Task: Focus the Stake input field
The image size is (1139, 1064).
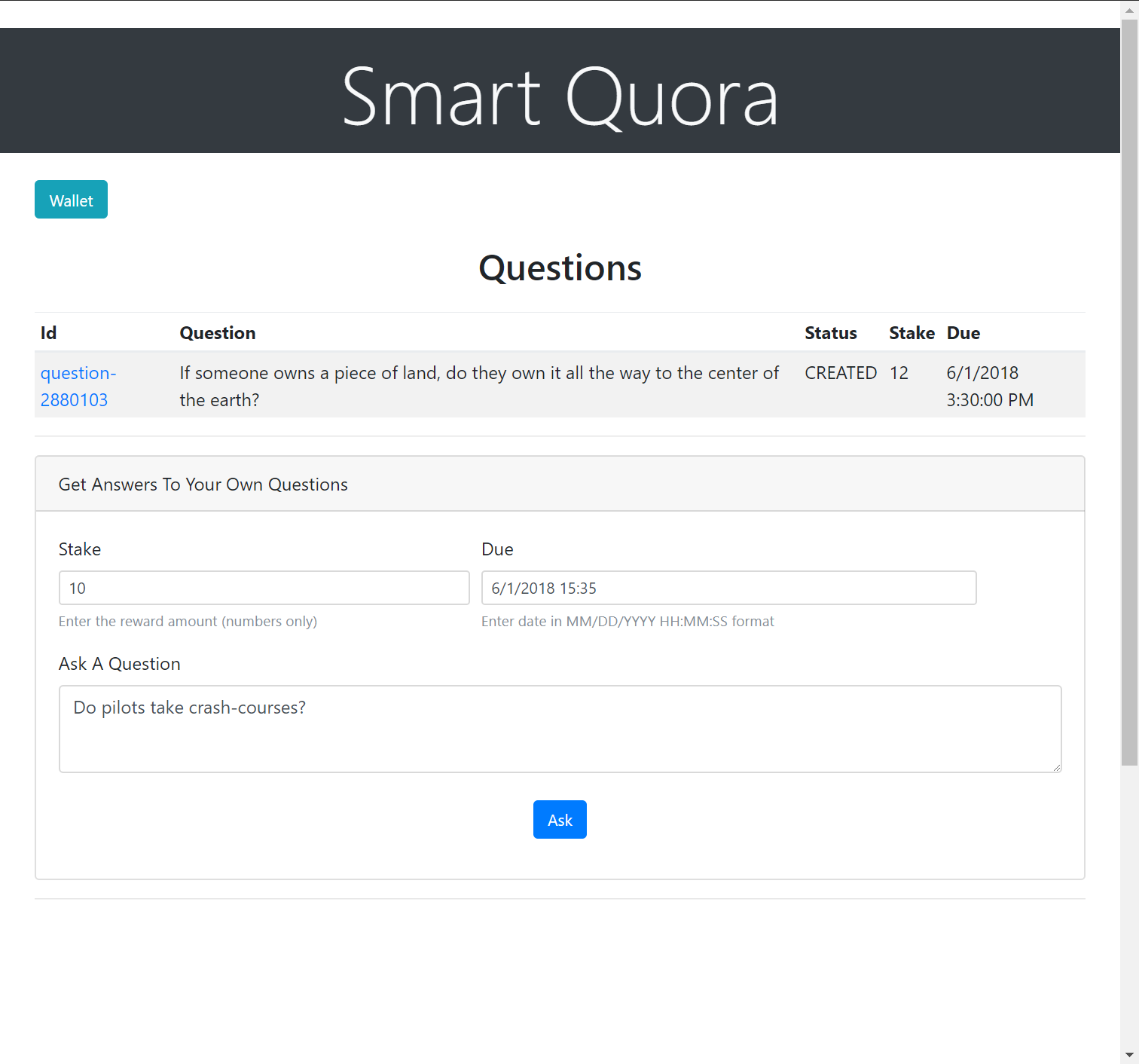Action: 264,588
